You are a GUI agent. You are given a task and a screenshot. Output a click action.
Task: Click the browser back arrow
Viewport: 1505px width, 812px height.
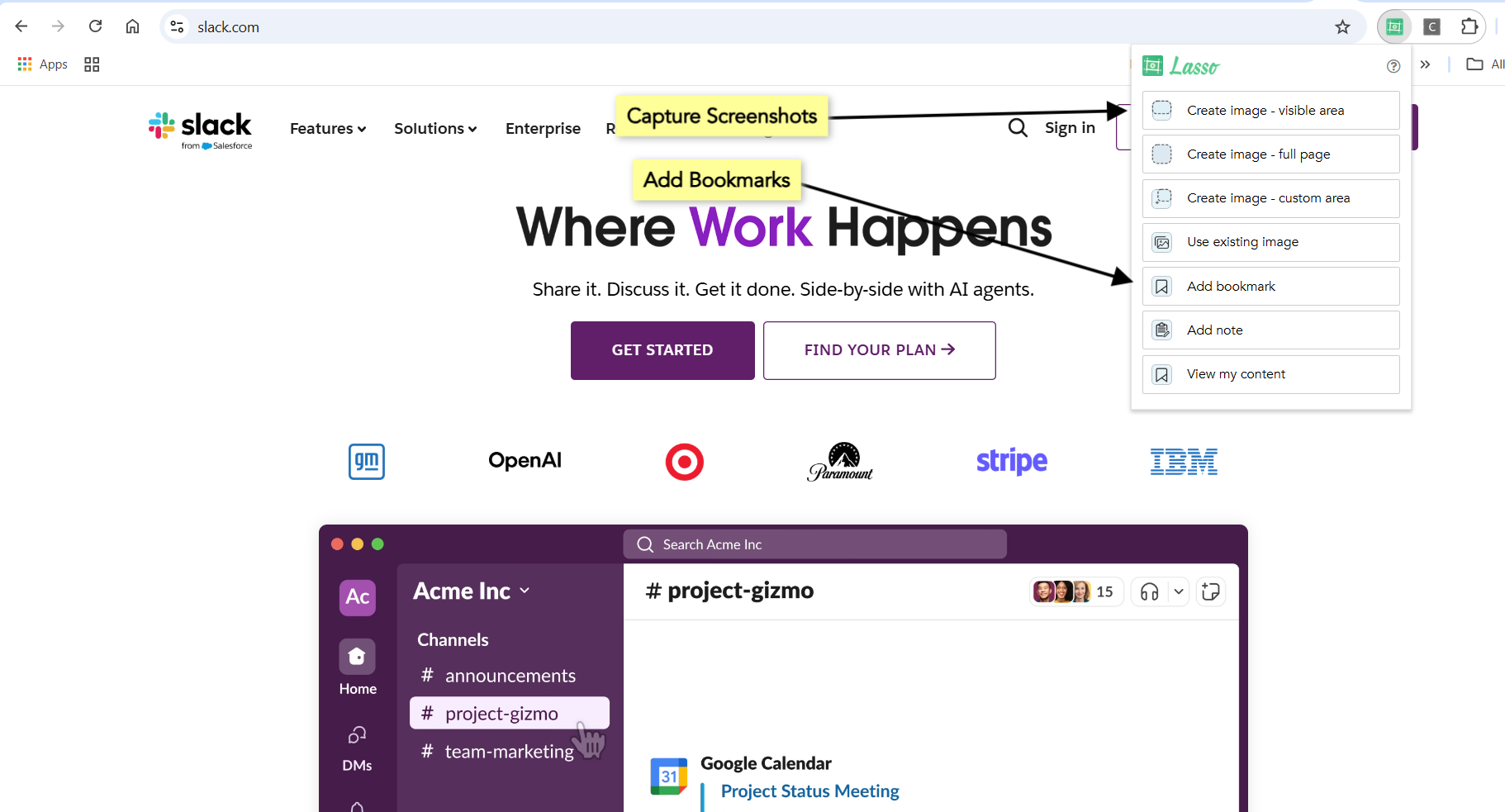click(21, 26)
